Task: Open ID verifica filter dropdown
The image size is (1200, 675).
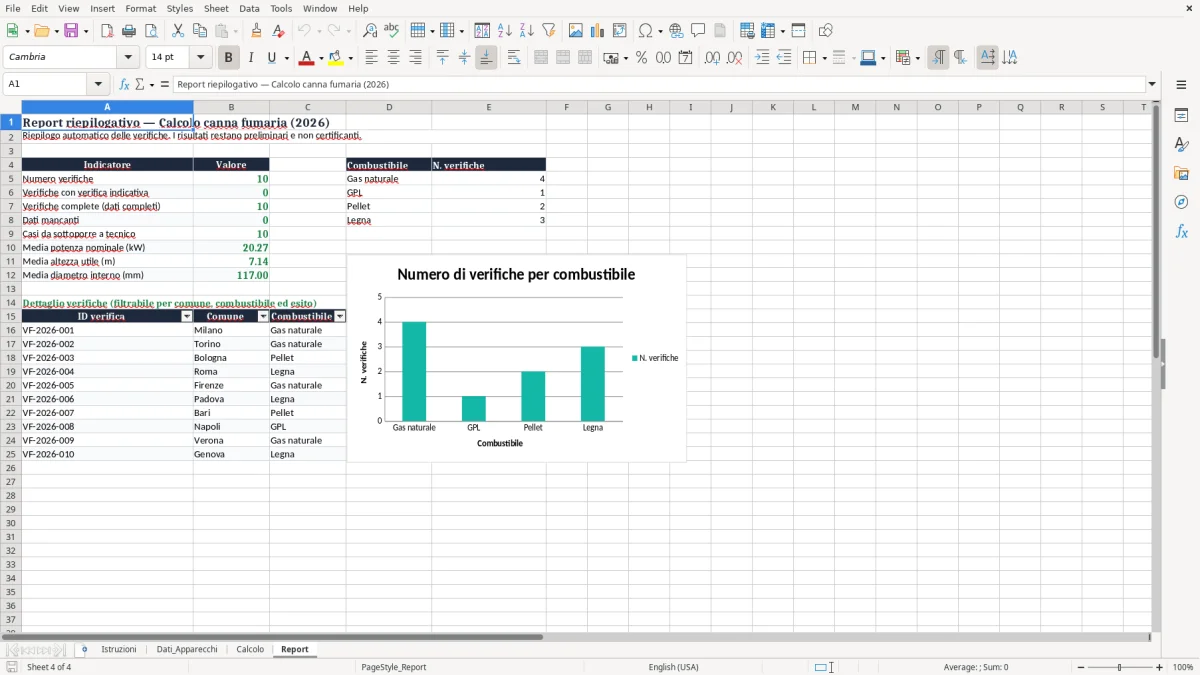Action: click(x=187, y=316)
